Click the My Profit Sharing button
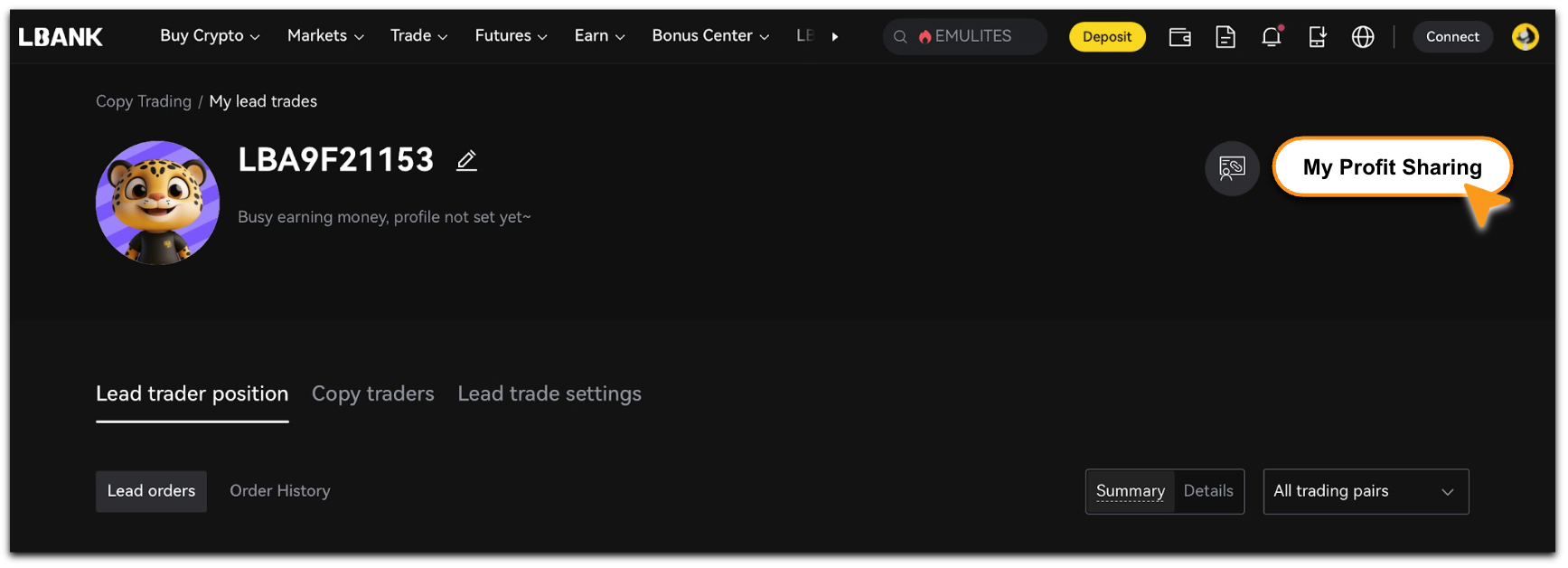Screen dimensions: 1568x568 [x=1391, y=167]
